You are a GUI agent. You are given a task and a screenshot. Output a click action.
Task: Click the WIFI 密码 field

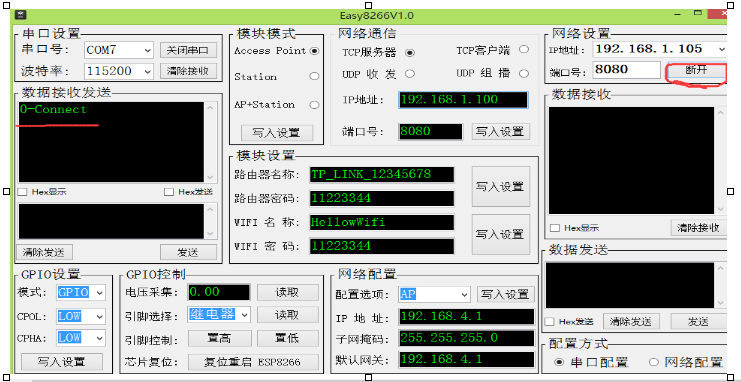[382, 246]
